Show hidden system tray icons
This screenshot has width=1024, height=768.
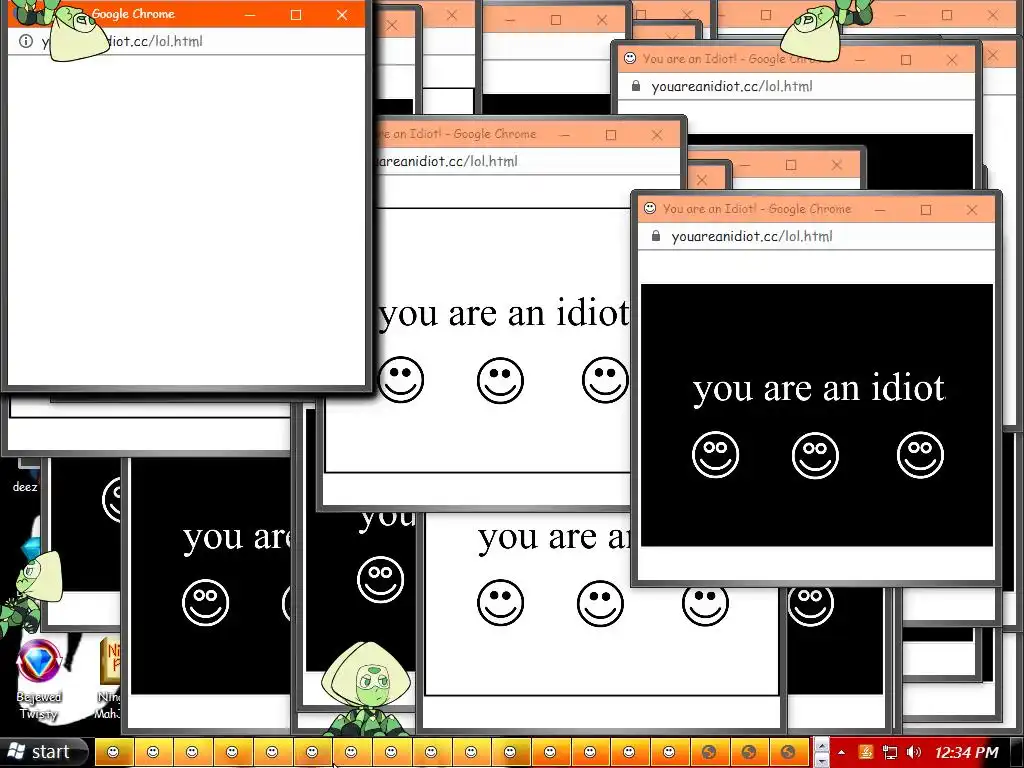click(x=842, y=752)
